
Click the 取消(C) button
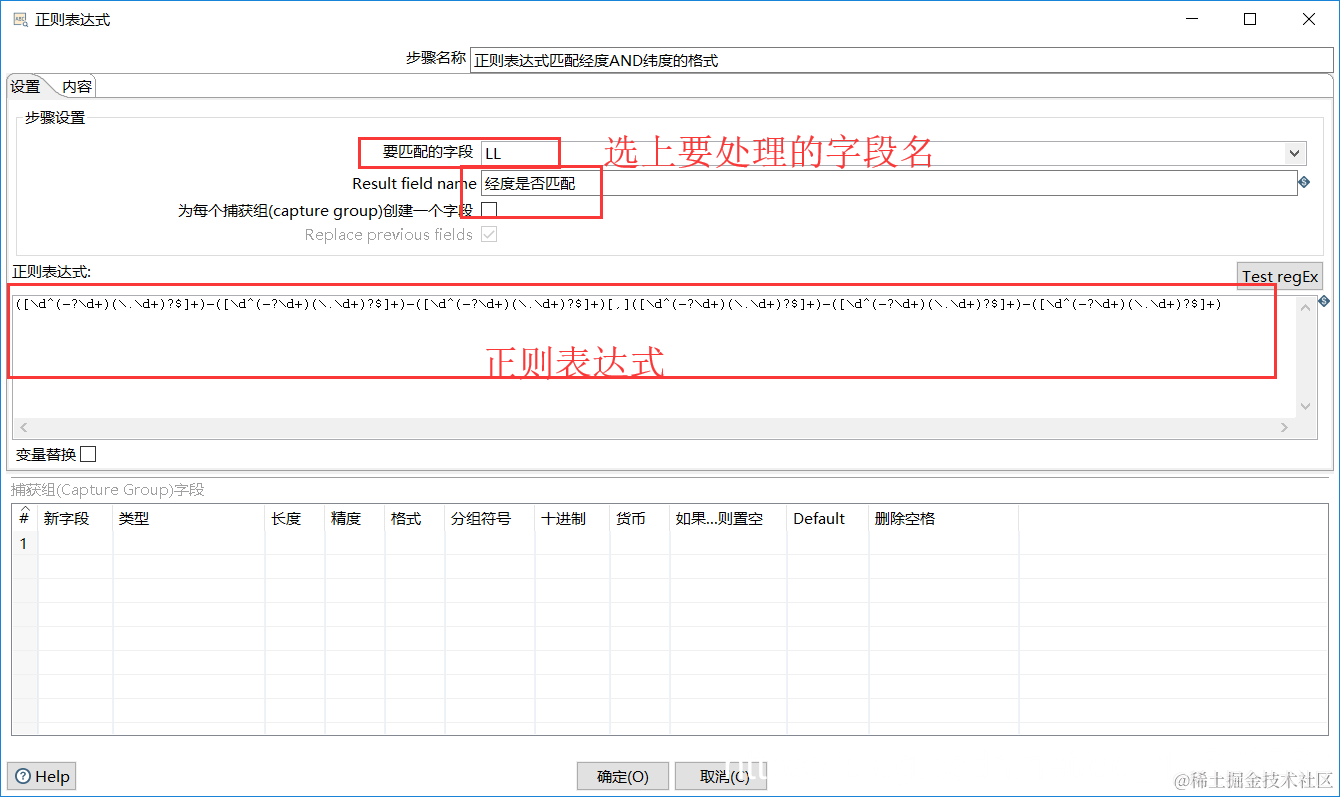pyautogui.click(x=720, y=775)
